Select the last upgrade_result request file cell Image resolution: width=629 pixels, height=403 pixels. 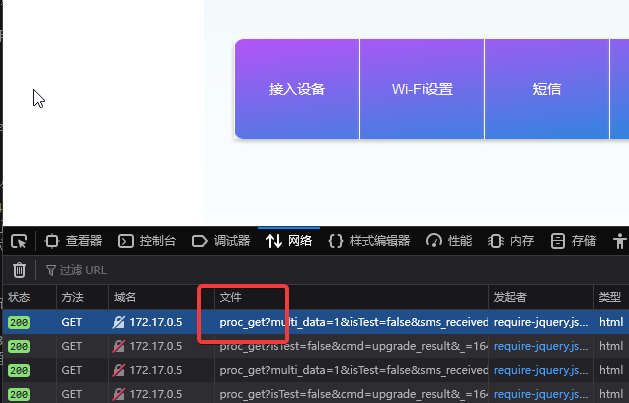pyautogui.click(x=353, y=394)
